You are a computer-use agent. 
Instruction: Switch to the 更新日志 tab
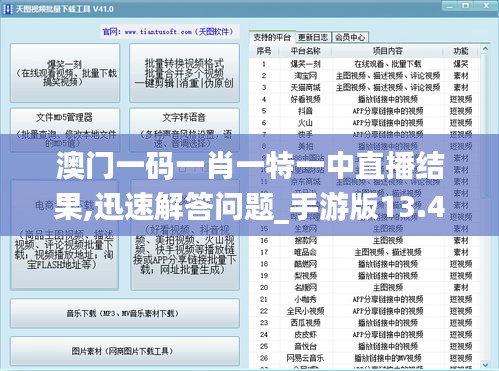[313, 37]
